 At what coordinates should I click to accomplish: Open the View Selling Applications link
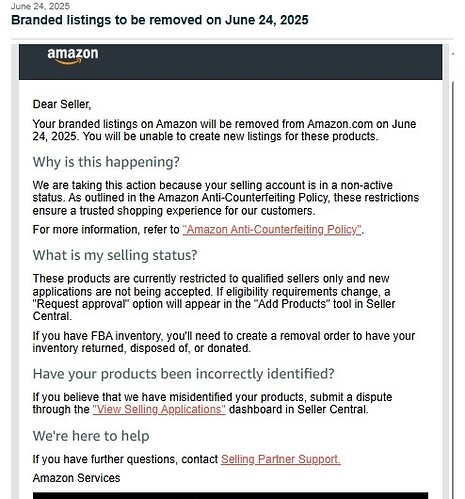click(x=159, y=409)
